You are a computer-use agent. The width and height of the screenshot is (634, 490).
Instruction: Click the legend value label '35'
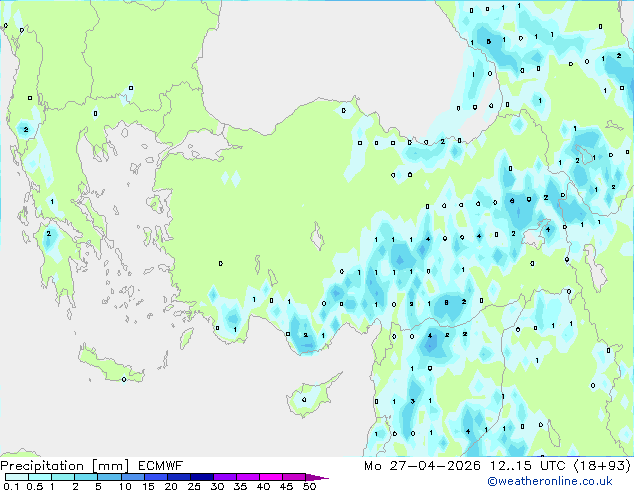pyautogui.click(x=240, y=486)
